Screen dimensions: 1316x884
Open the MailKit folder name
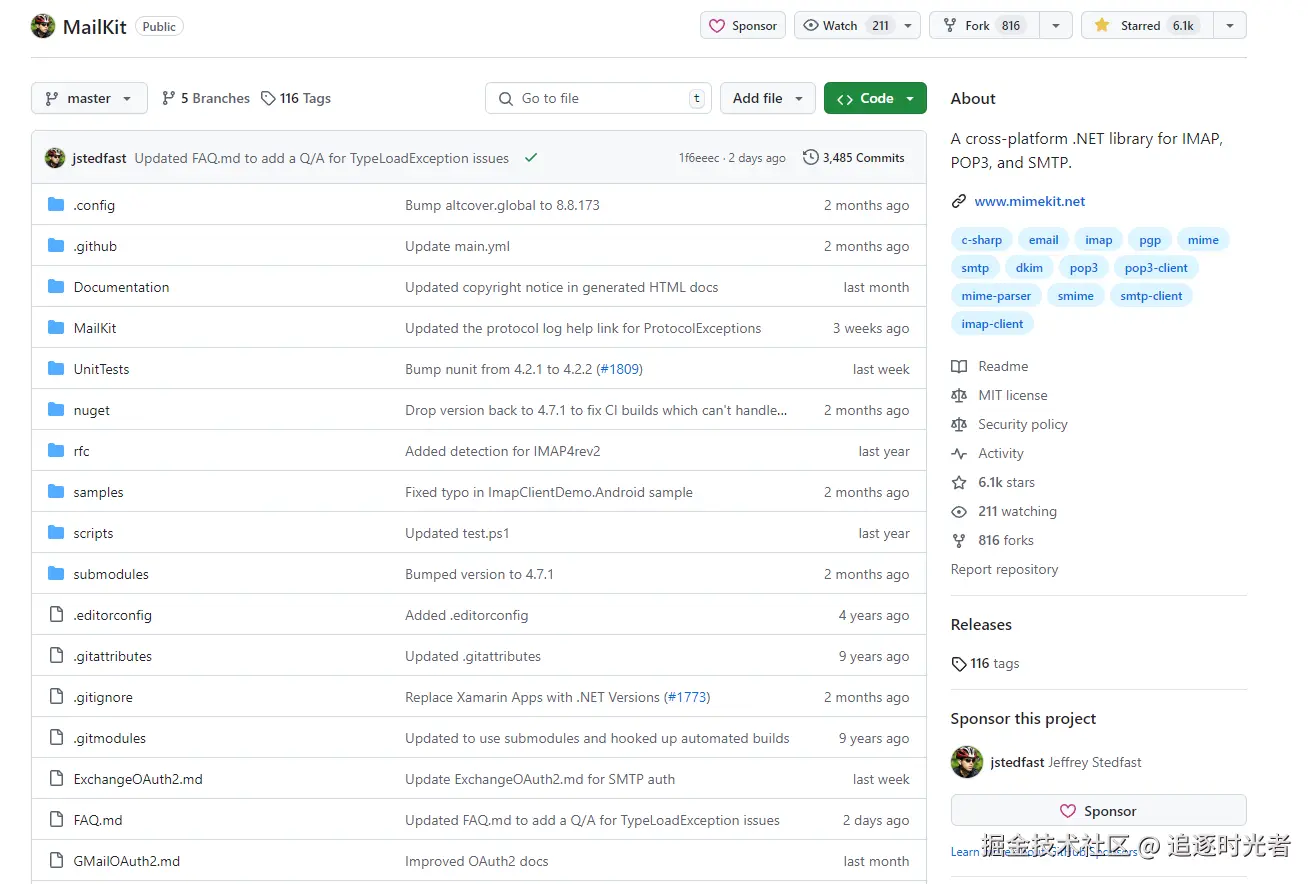(95, 328)
